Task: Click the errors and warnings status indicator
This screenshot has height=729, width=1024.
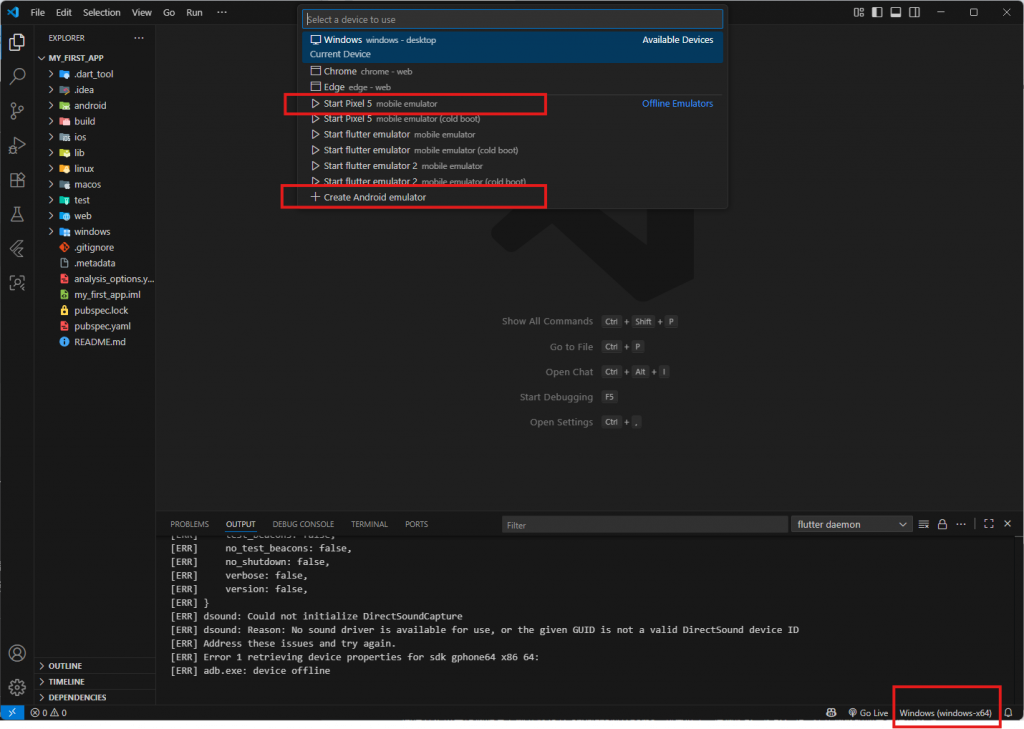Action: tap(49, 713)
